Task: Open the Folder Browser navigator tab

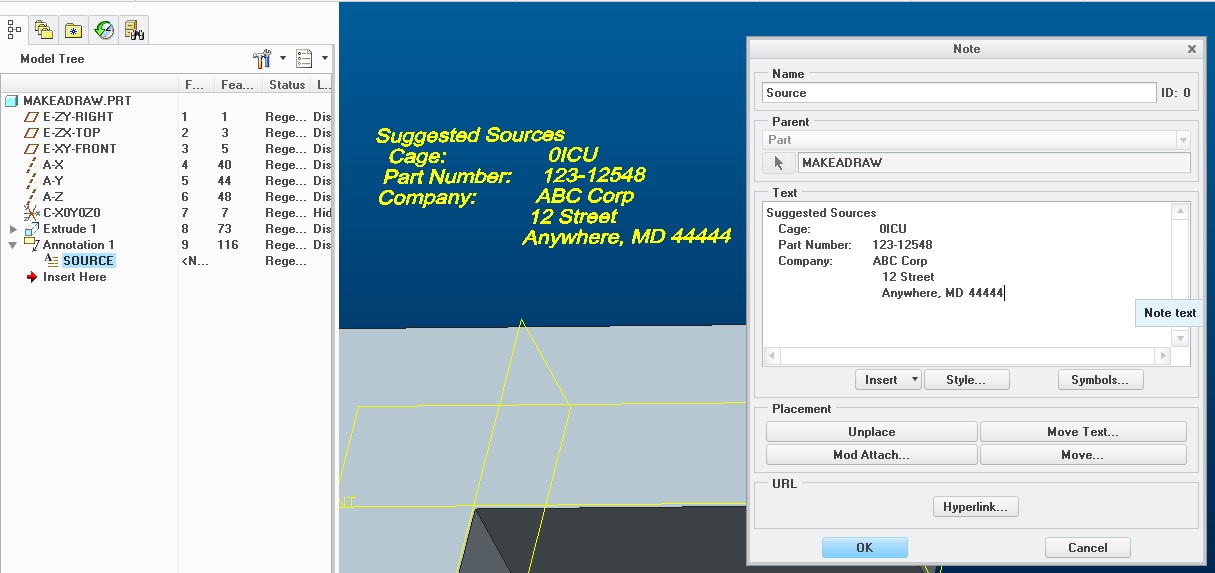Action: 43,30
